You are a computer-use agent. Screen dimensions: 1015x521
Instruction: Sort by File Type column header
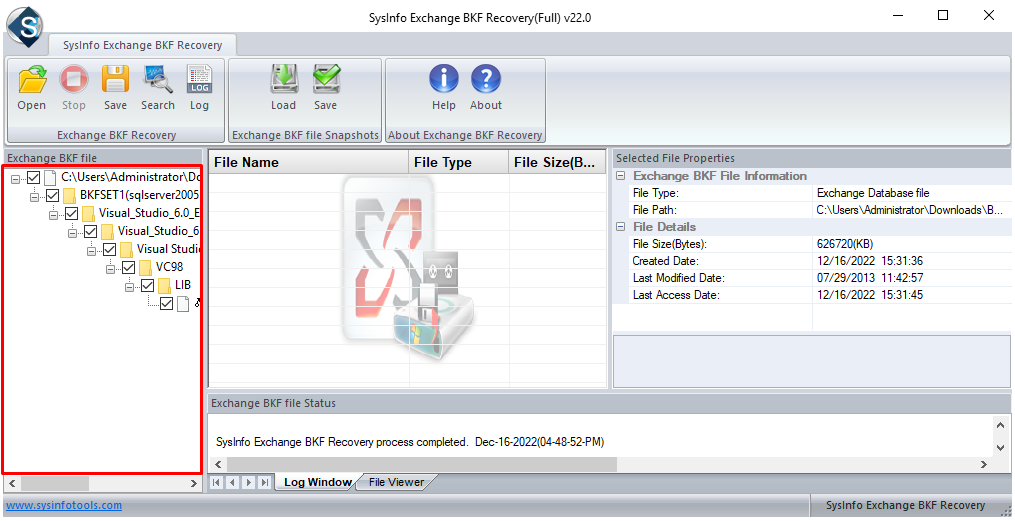(x=458, y=162)
